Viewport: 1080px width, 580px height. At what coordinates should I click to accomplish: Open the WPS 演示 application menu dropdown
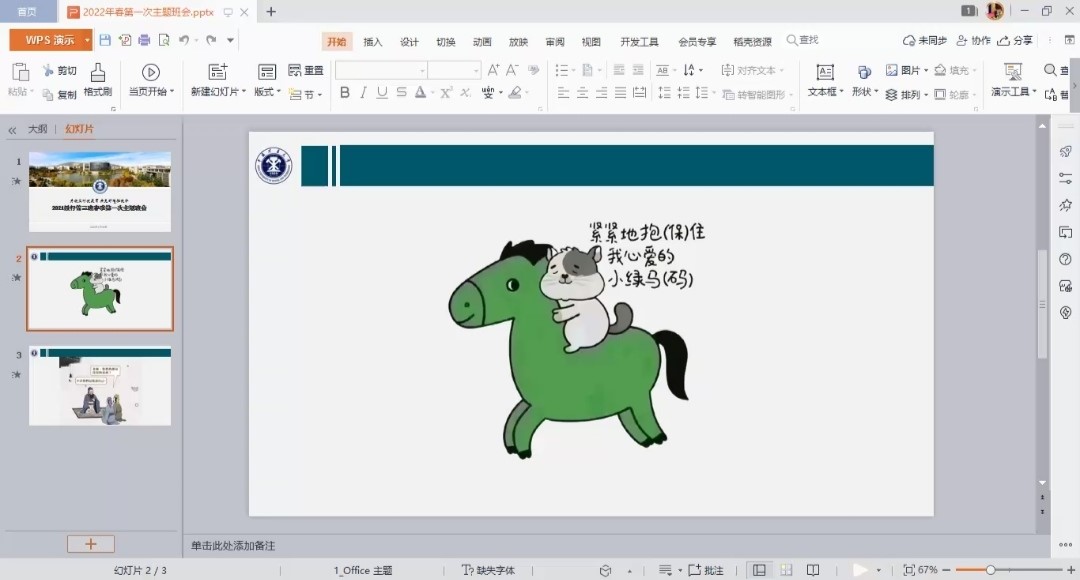click(x=87, y=40)
